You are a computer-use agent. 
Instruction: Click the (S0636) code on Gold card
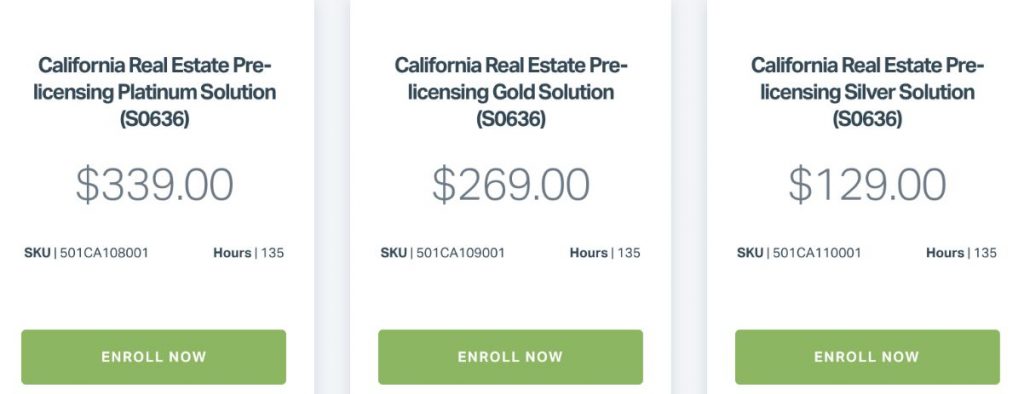click(511, 120)
